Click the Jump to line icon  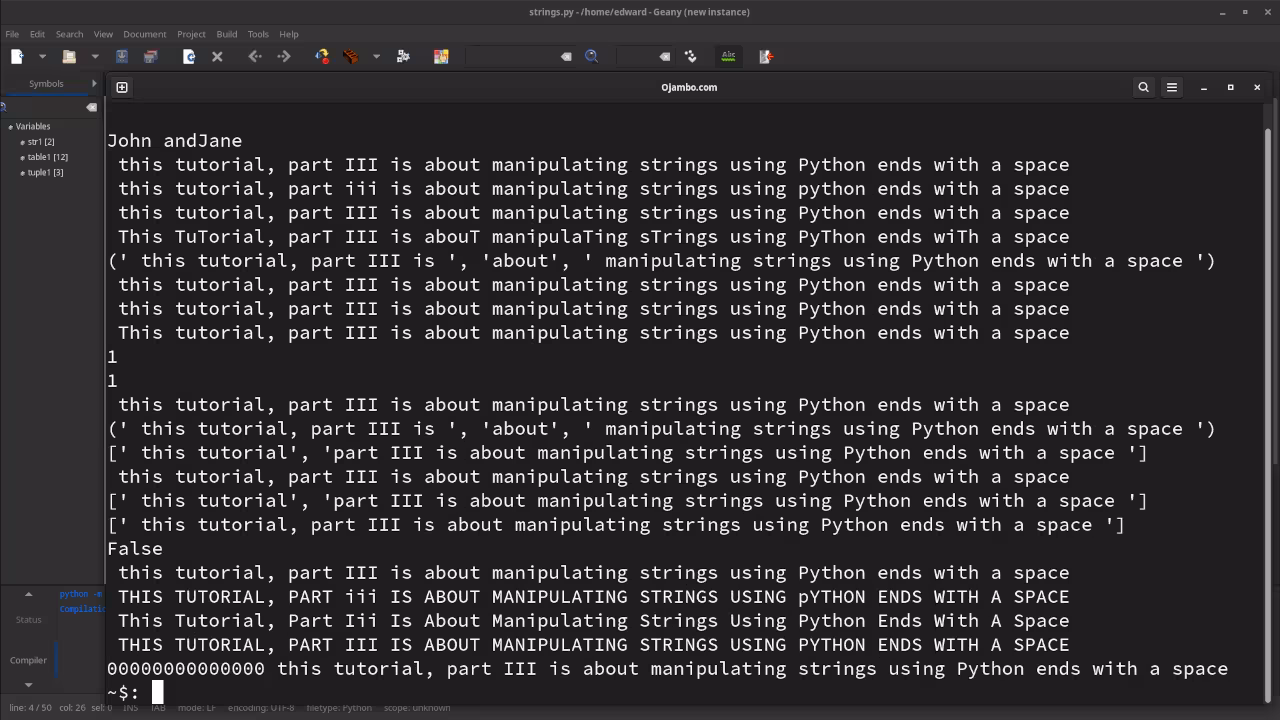690,57
